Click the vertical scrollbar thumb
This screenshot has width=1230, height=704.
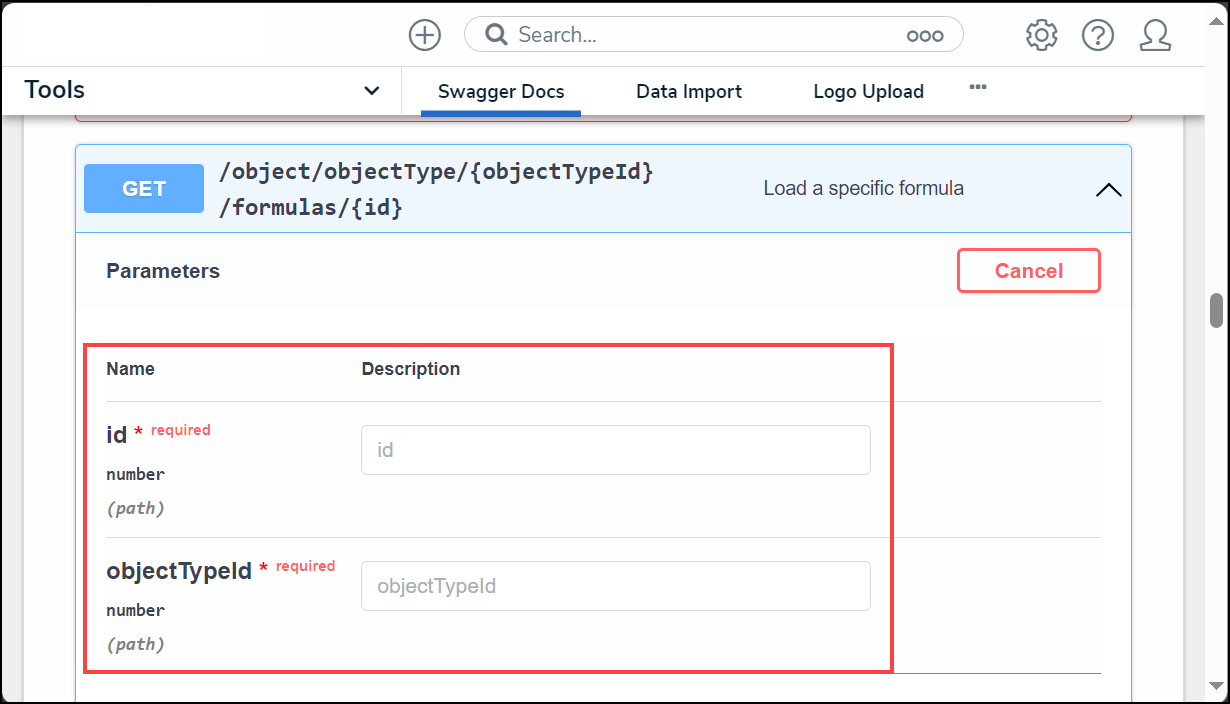point(1217,310)
